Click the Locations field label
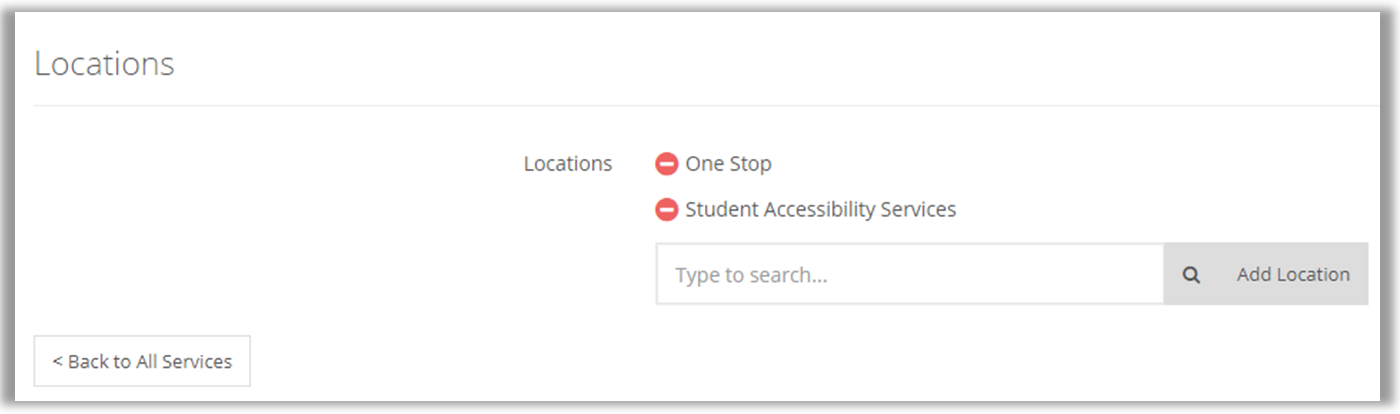Viewport: 1400px width, 414px height. click(568, 164)
